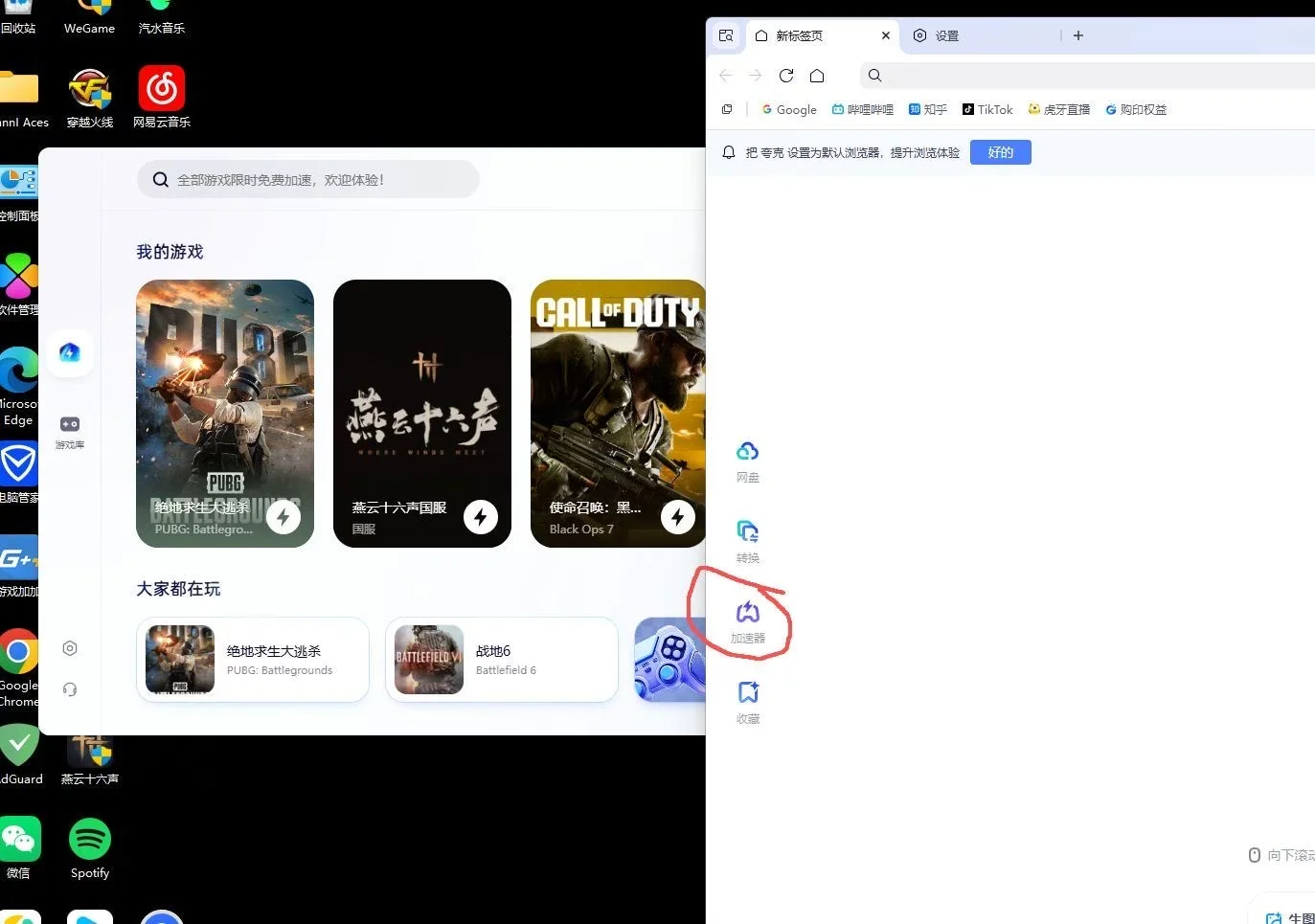Switch to the 新标签页 browser tab
The image size is (1315, 924).
click(x=821, y=35)
